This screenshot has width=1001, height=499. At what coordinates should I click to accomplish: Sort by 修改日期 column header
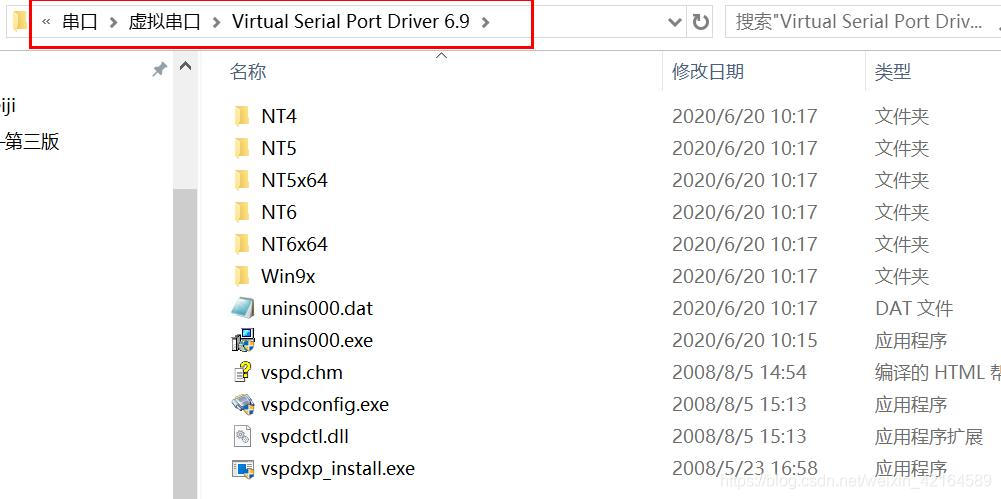pos(708,71)
